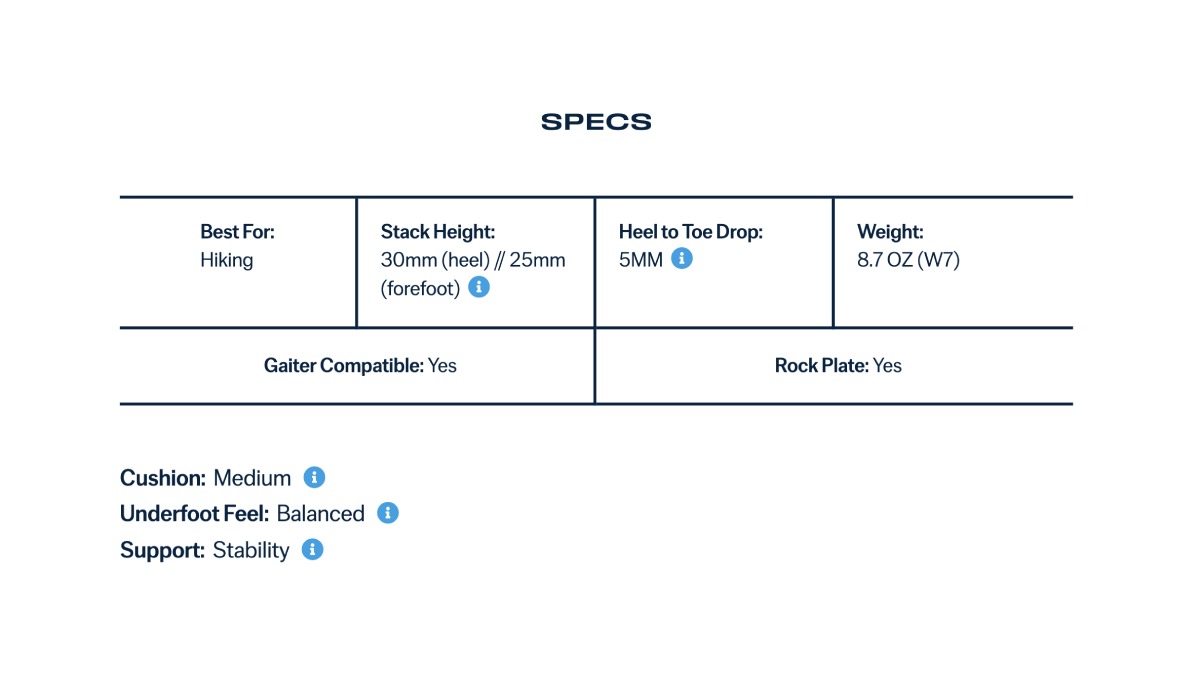The image size is (1200, 687).
Task: Click the "5MM" drop value
Action: [x=641, y=260]
